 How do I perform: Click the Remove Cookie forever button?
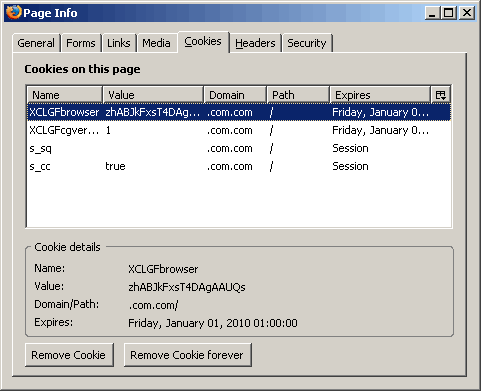click(x=187, y=355)
